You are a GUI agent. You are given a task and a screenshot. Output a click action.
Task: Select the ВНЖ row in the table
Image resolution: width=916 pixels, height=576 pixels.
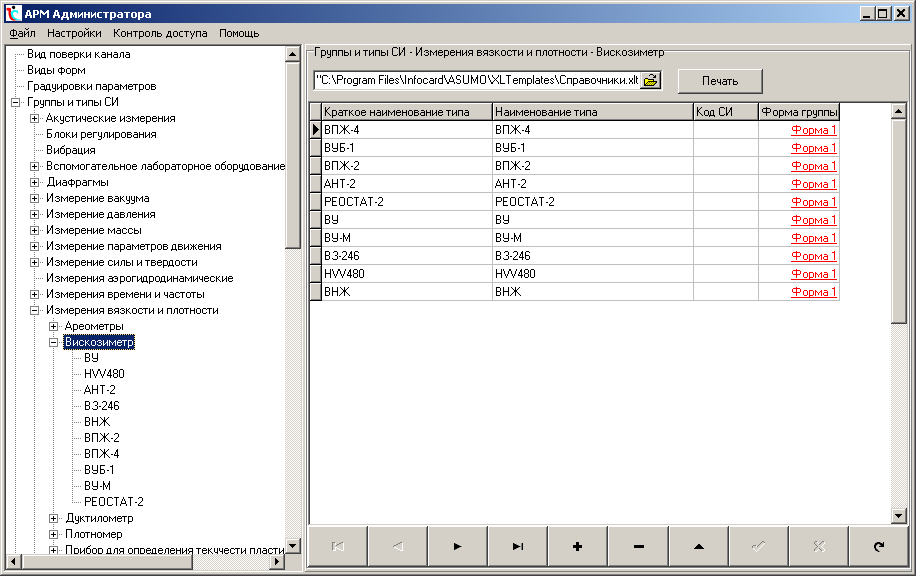pos(405,292)
